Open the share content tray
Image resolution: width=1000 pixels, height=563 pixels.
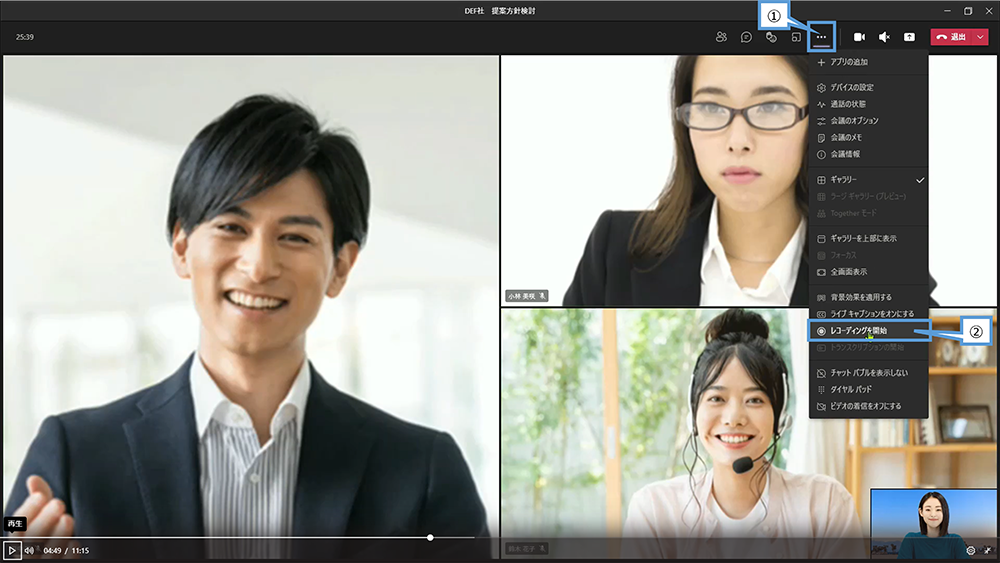pos(909,37)
